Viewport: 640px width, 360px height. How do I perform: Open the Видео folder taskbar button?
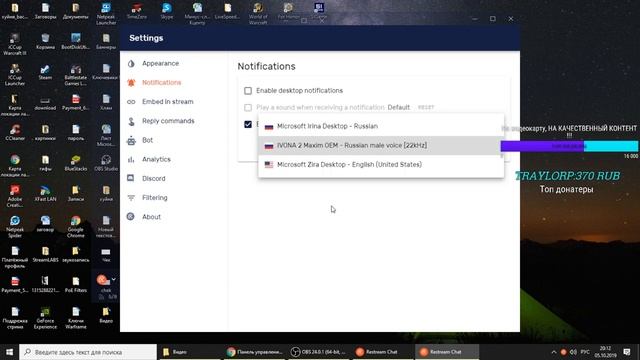pyautogui.click(x=190, y=352)
